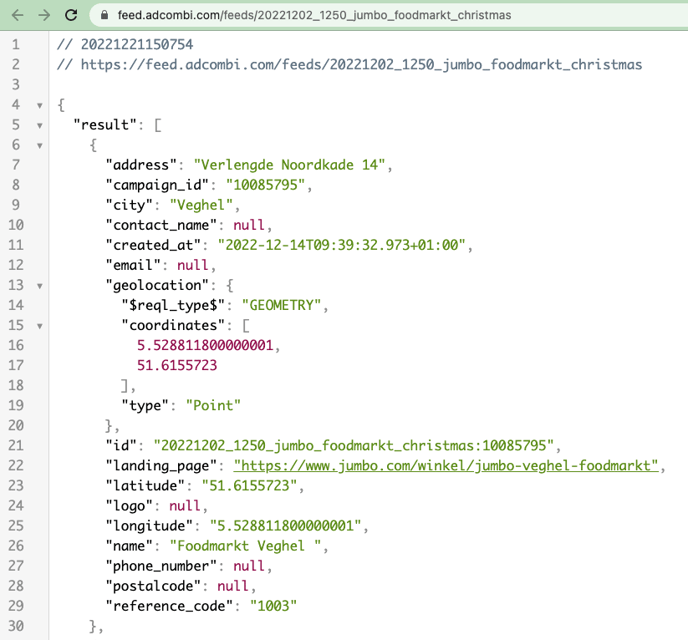Viewport: 688px width, 640px height.
Task: Click the "coordinates" key name
Action: pos(173,325)
